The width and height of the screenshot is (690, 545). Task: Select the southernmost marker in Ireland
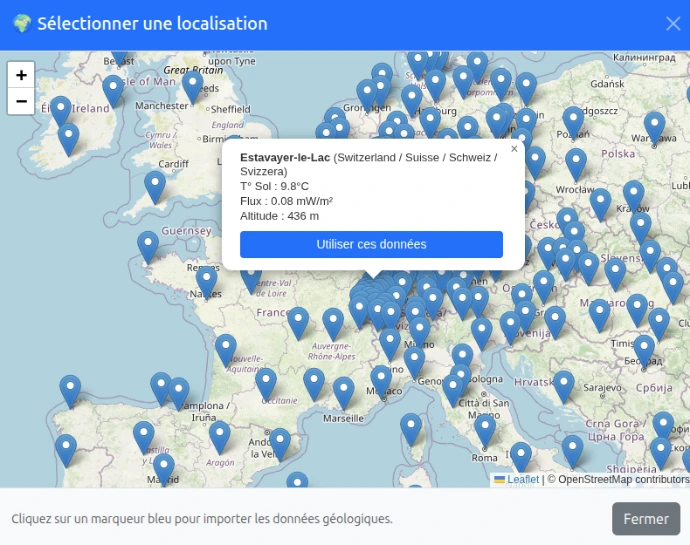point(68,138)
